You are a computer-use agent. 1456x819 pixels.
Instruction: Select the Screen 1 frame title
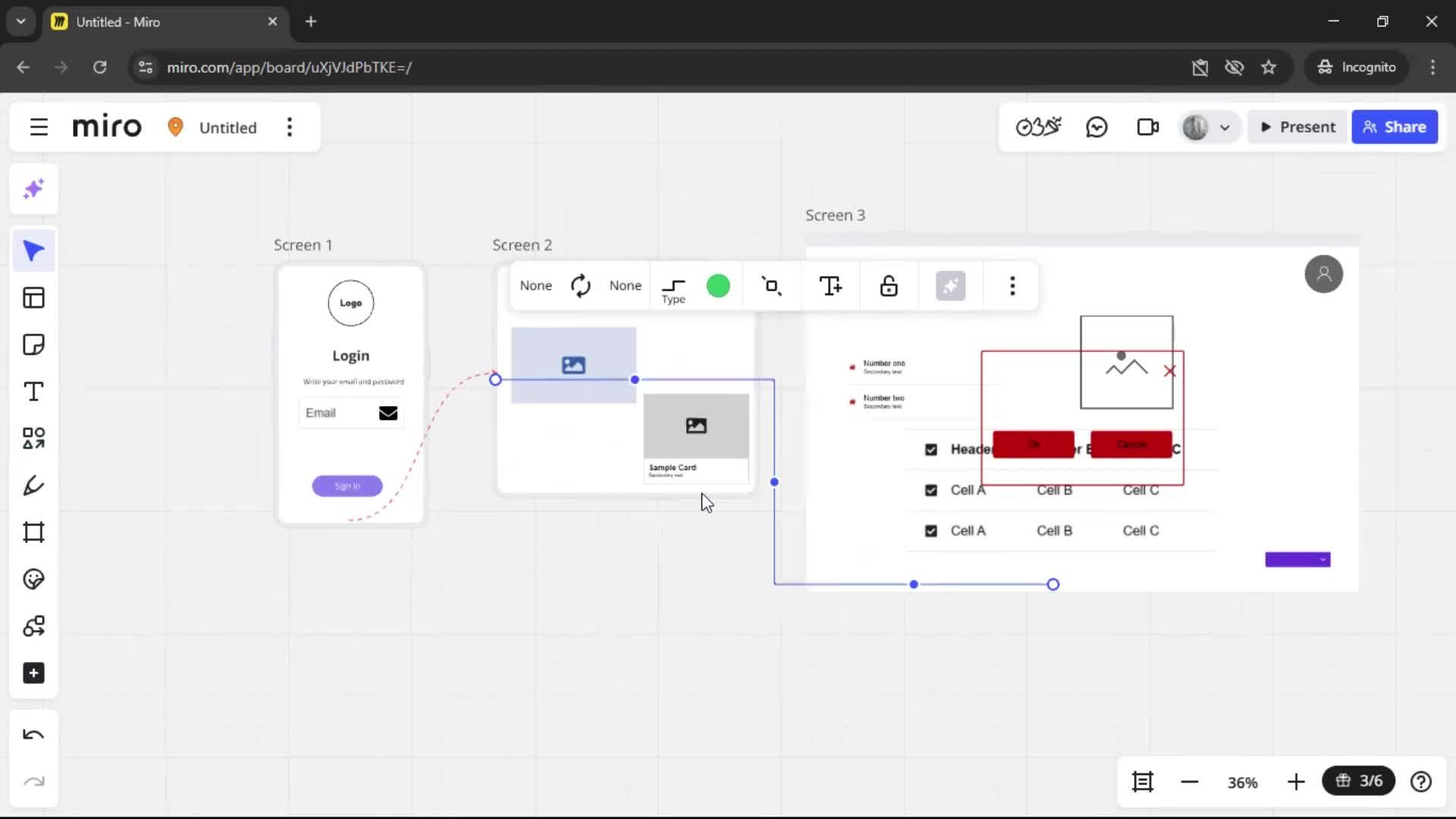(303, 246)
